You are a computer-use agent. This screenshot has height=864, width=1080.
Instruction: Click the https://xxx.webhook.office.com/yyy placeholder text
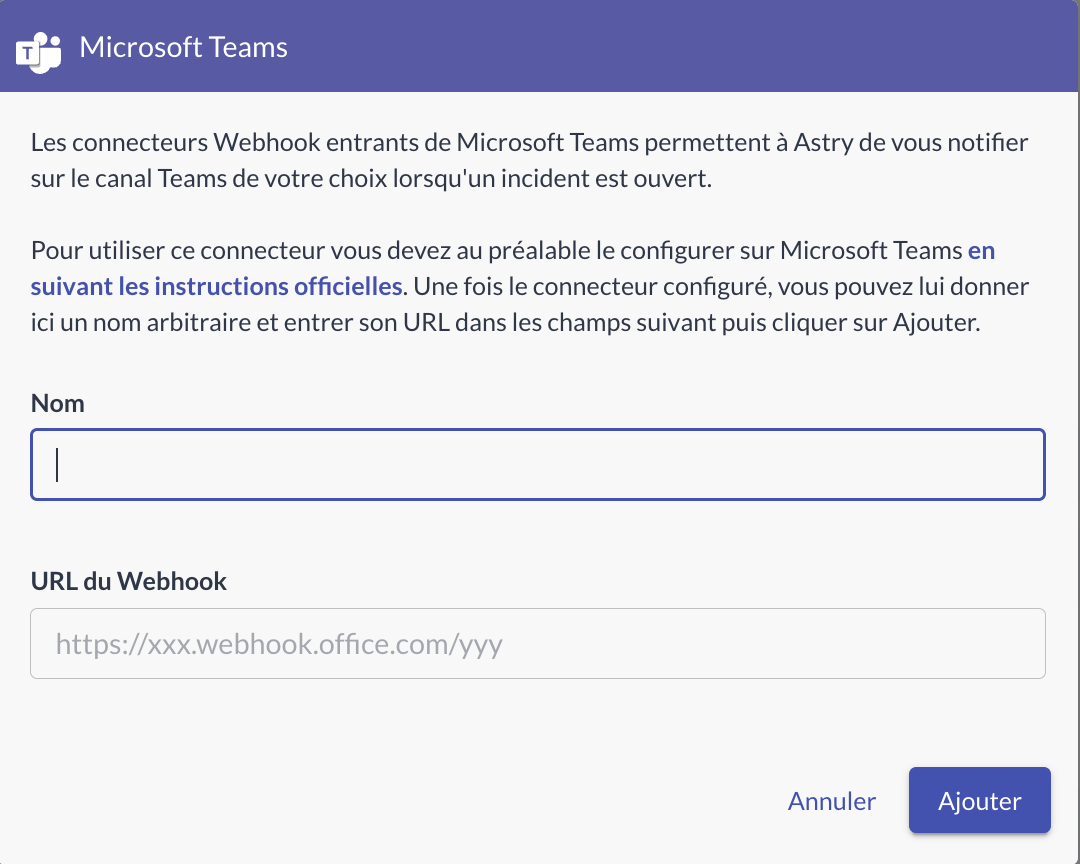(x=279, y=644)
